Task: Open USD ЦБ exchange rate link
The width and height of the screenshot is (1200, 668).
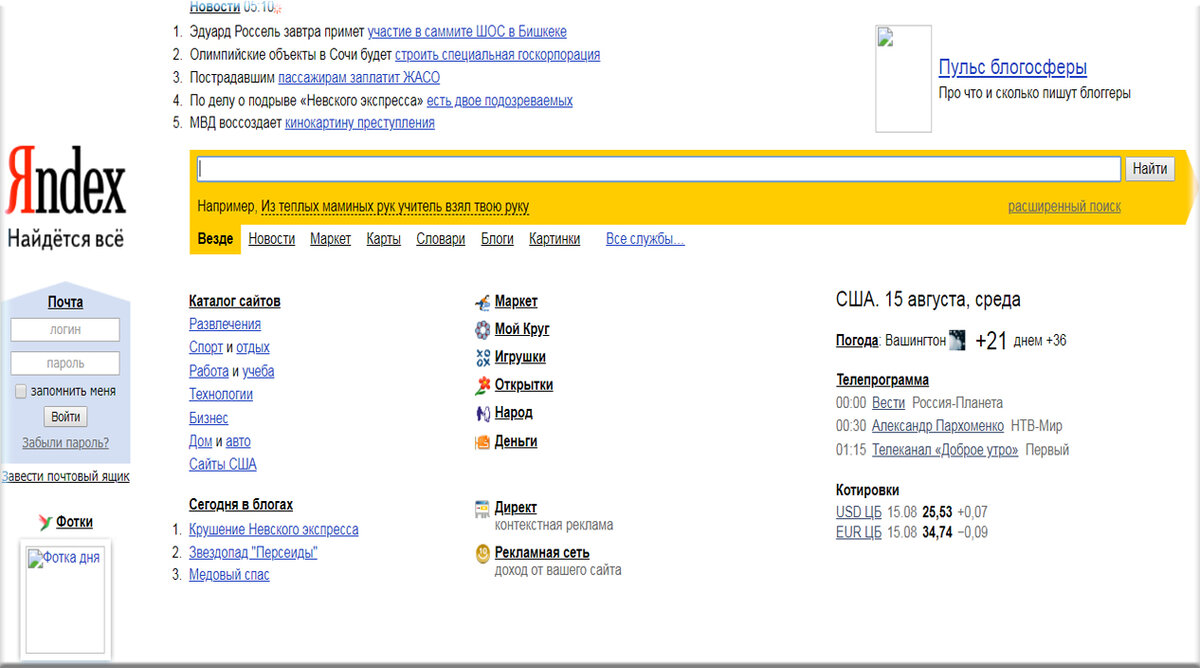Action: pos(859,512)
